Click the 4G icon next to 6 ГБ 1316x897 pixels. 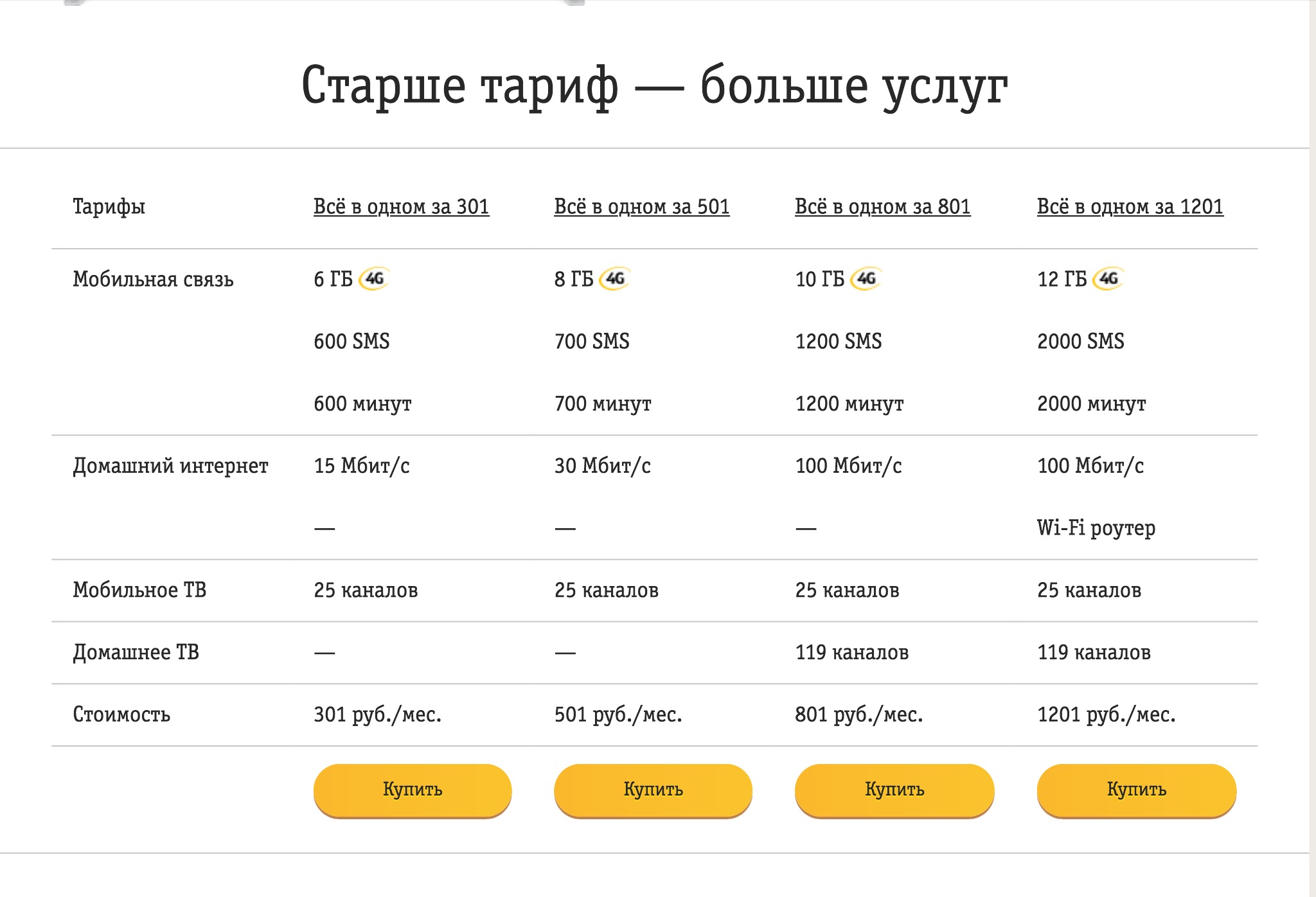375,279
